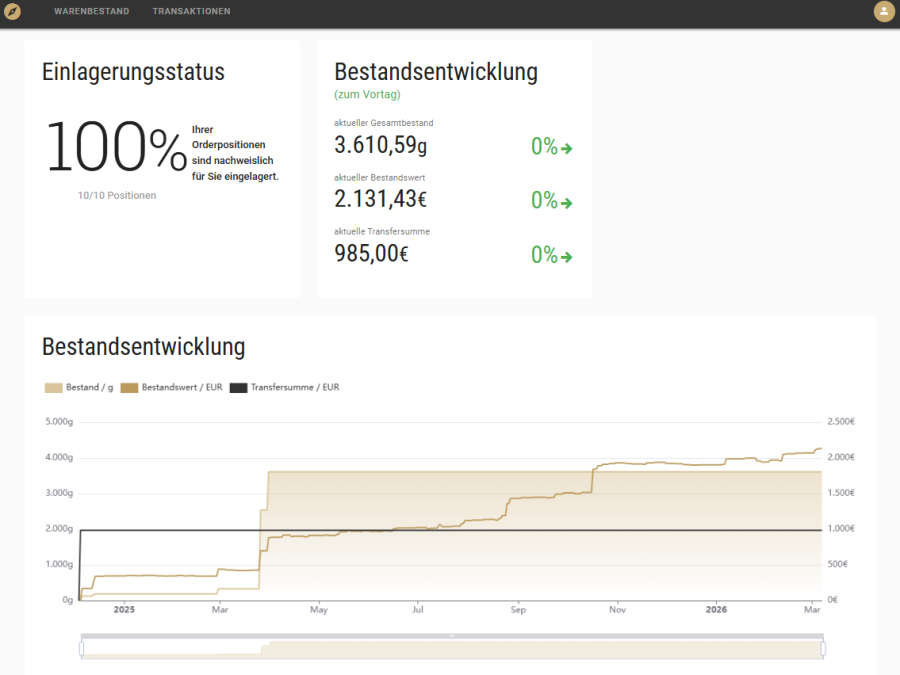Click the 2026 label on chart axis
Screen dimensions: 900x675
716,608
